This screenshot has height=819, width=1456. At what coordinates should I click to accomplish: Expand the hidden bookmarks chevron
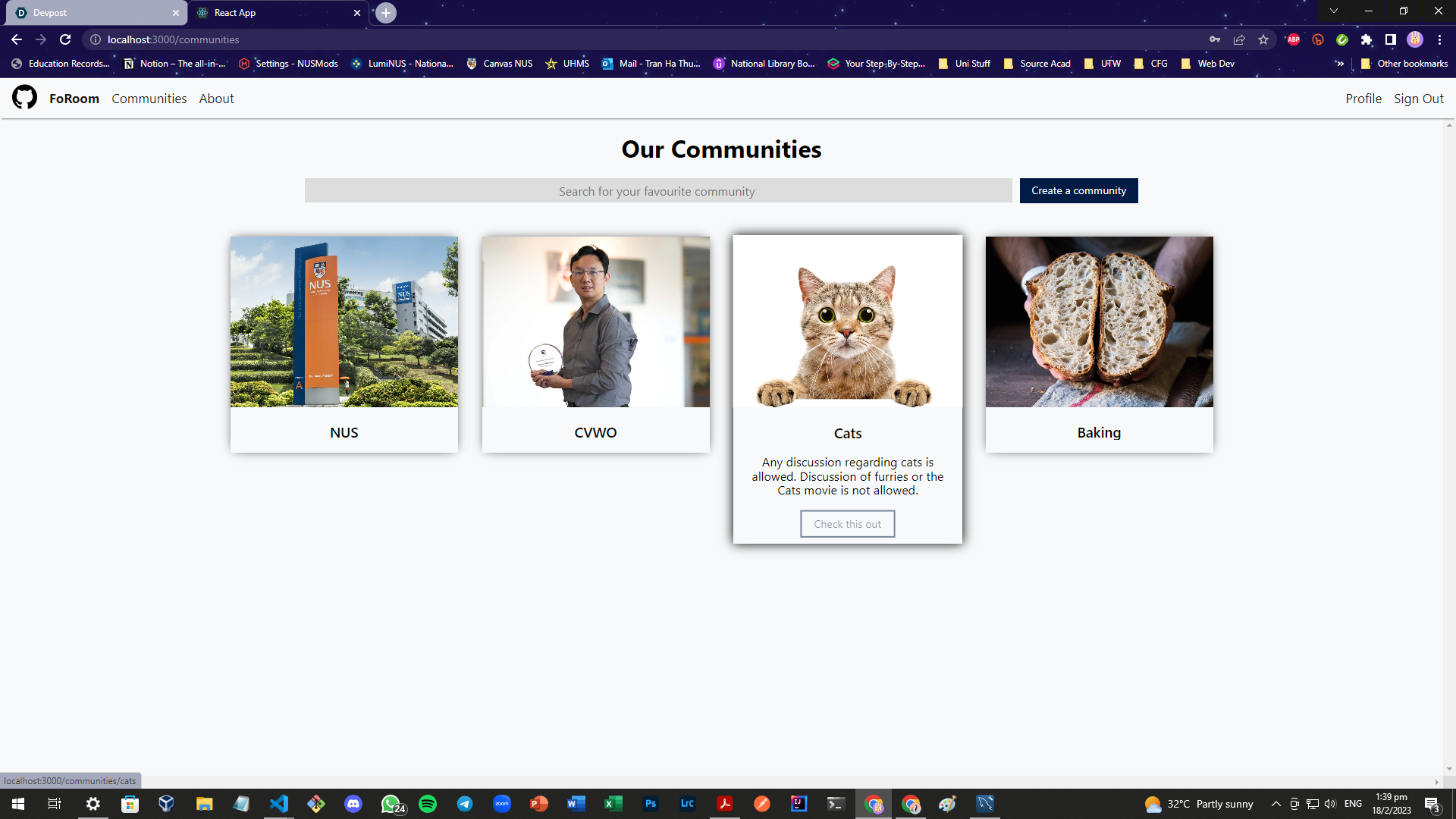(x=1340, y=64)
